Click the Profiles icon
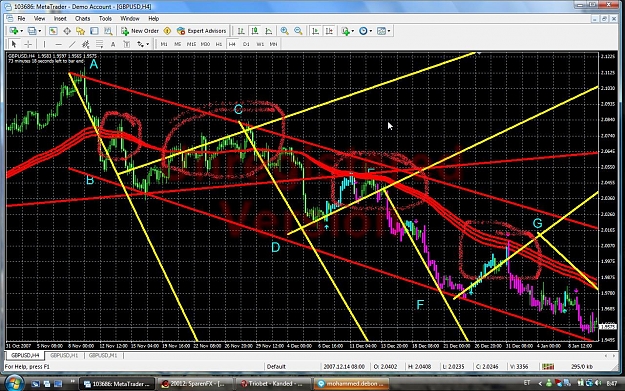This screenshot has height=391, width=625. [32, 31]
